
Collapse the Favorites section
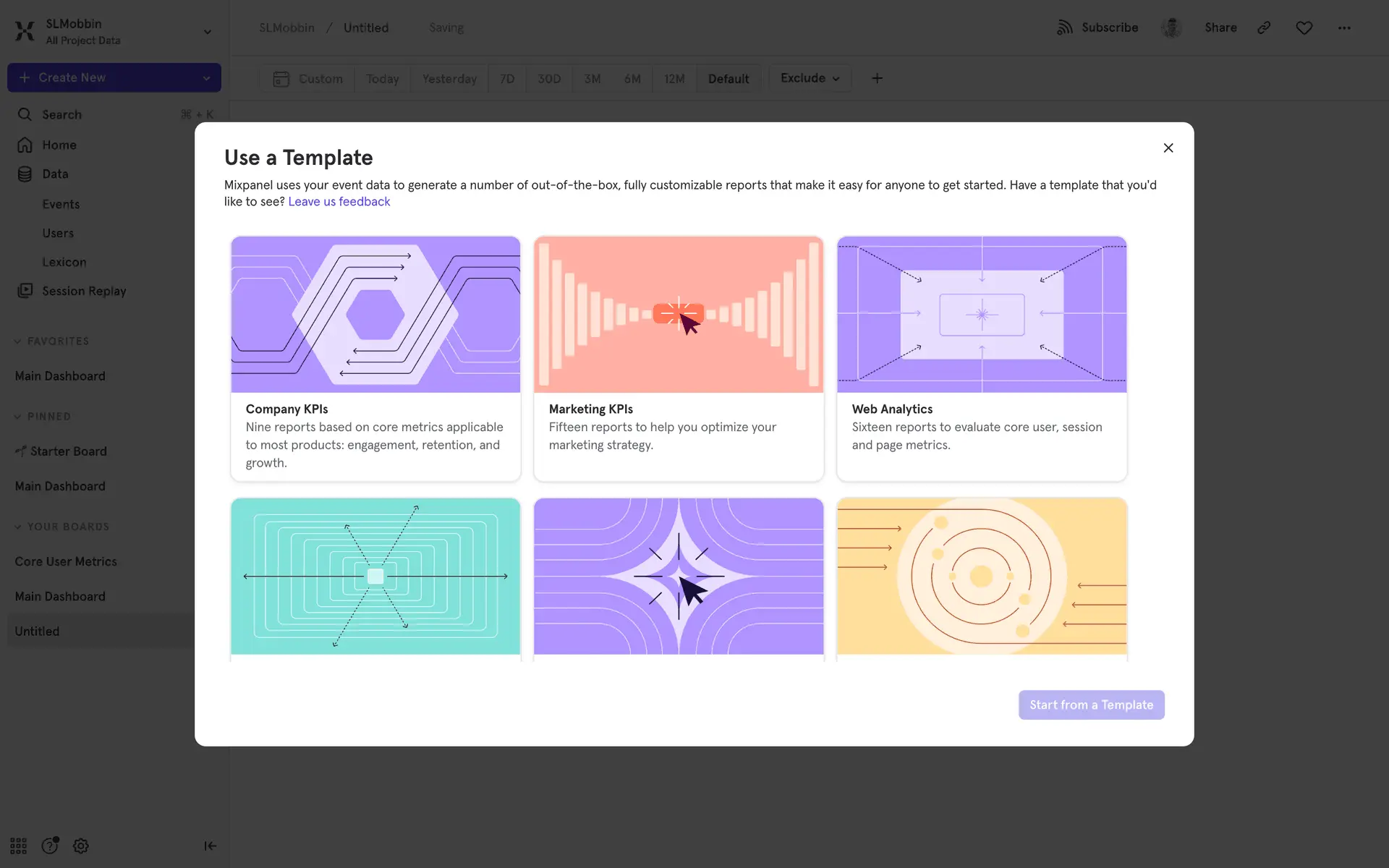pyautogui.click(x=18, y=341)
